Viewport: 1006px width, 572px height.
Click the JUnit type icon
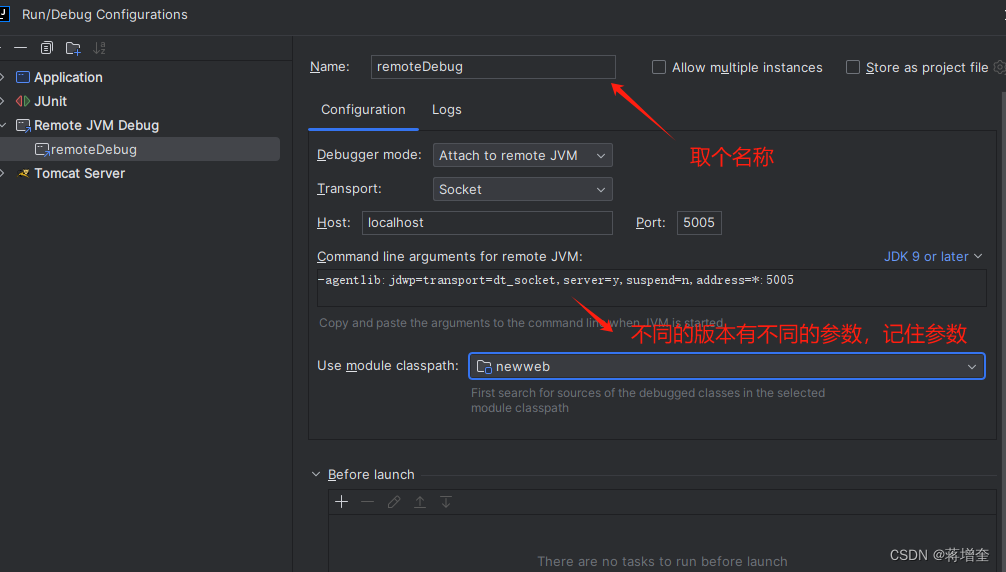[x=23, y=101]
